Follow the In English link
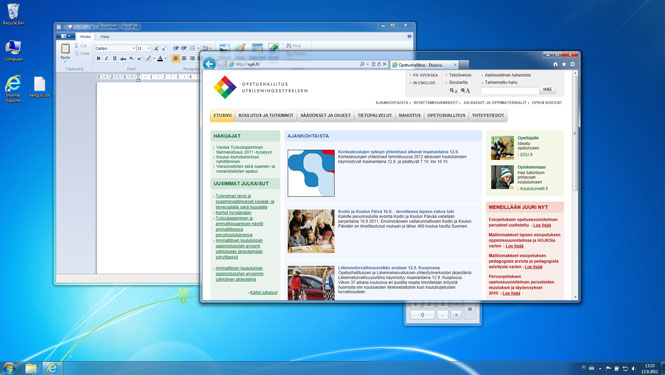Image resolution: width=665 pixels, height=375 pixels. 424,83
